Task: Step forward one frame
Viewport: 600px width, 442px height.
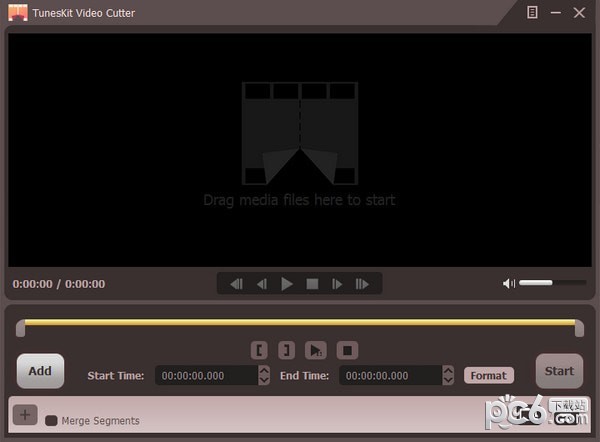Action: click(337, 284)
